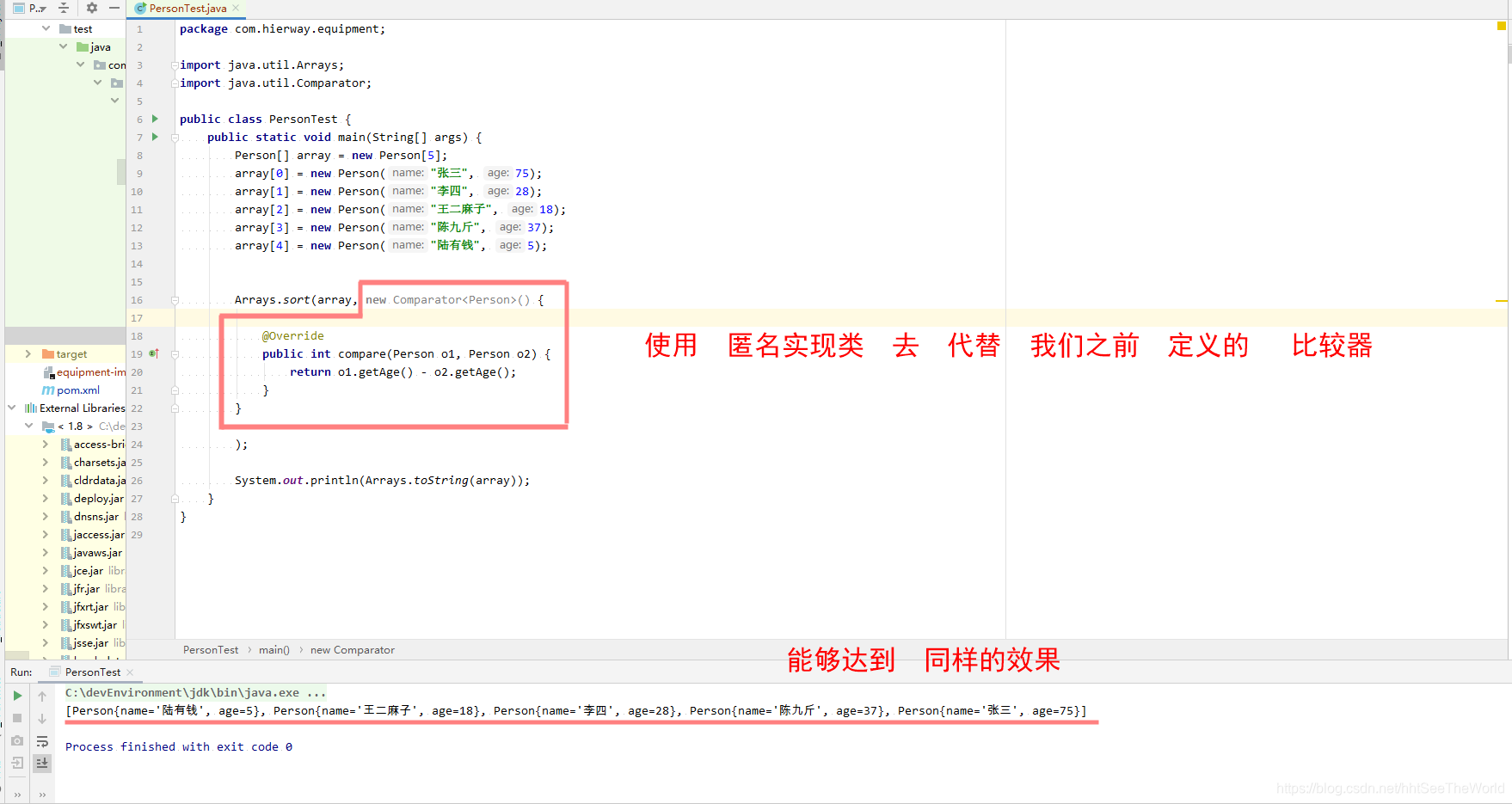The height and width of the screenshot is (804, 1512).
Task: Click the Dump Threads camera icon
Action: click(17, 740)
